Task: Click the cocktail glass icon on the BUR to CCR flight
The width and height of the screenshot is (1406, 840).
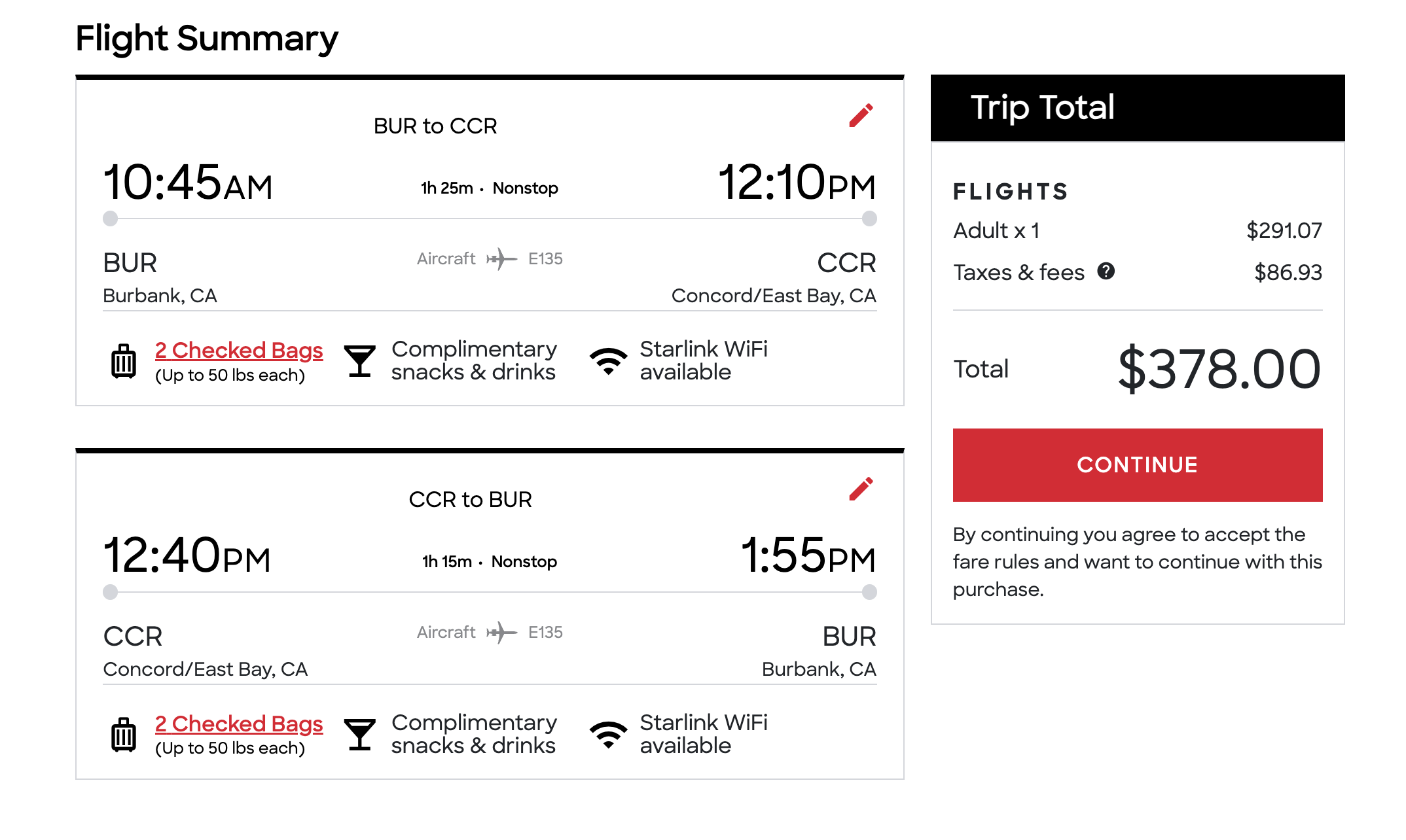Action: click(360, 361)
